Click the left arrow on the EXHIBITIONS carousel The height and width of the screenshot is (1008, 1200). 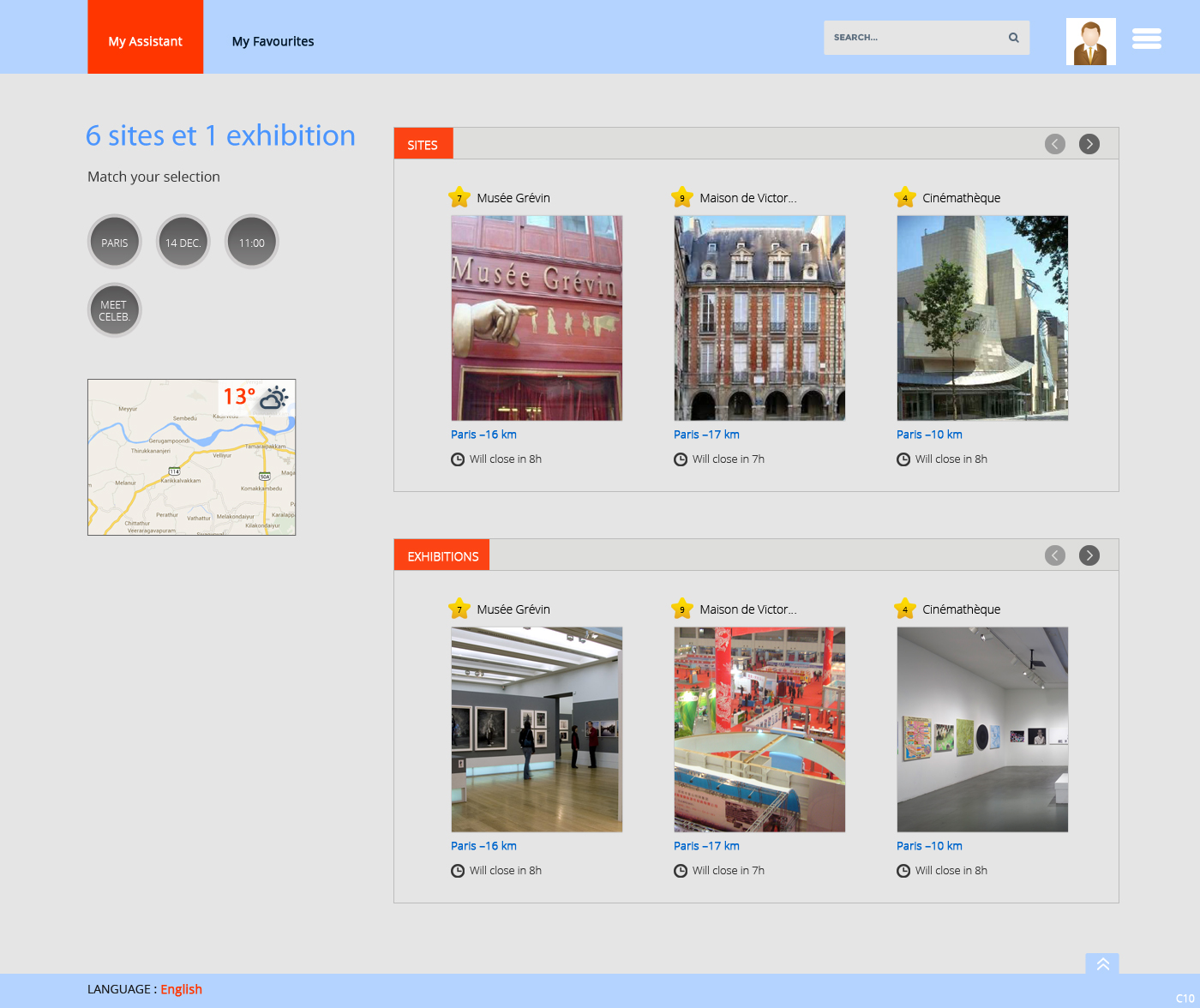pyautogui.click(x=1054, y=555)
